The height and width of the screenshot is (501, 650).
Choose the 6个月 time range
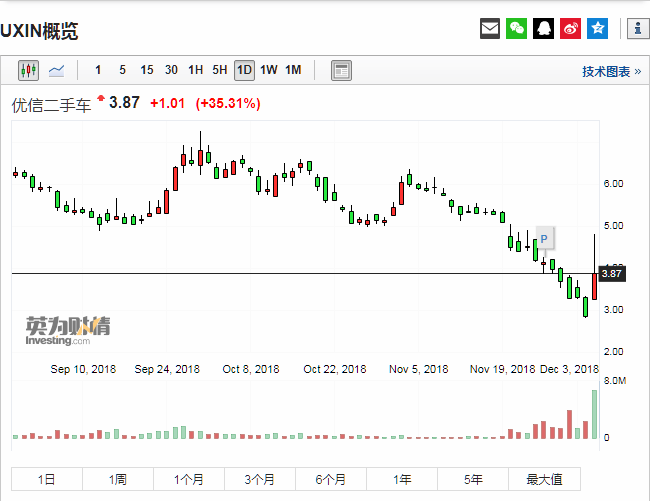pos(331,479)
